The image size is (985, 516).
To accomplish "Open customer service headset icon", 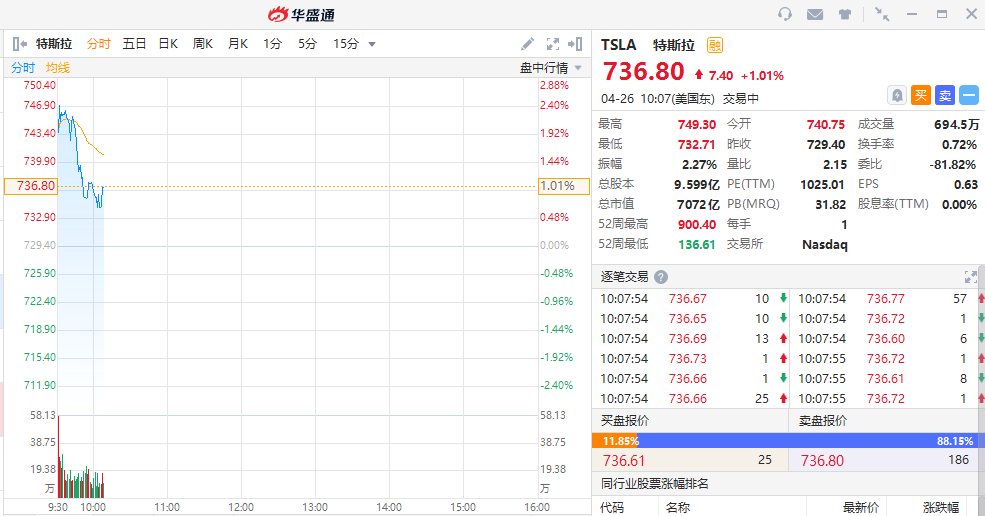I will coord(785,14).
